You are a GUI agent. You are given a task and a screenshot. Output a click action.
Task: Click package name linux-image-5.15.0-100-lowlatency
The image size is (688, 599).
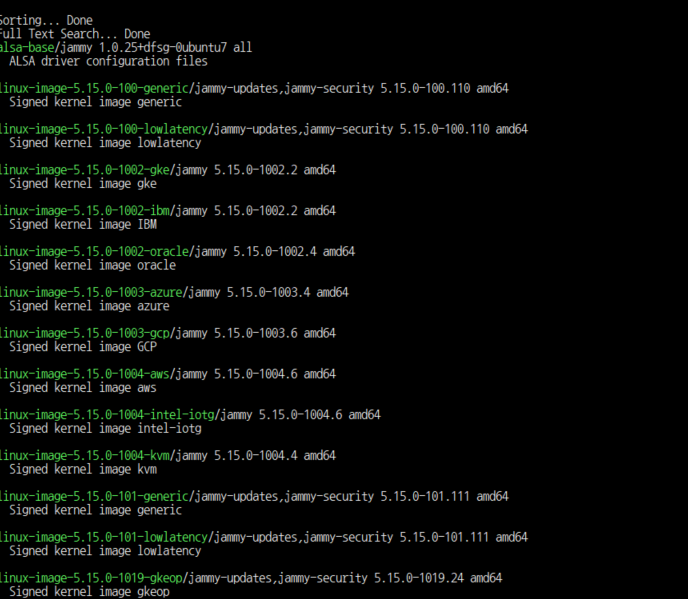point(104,129)
